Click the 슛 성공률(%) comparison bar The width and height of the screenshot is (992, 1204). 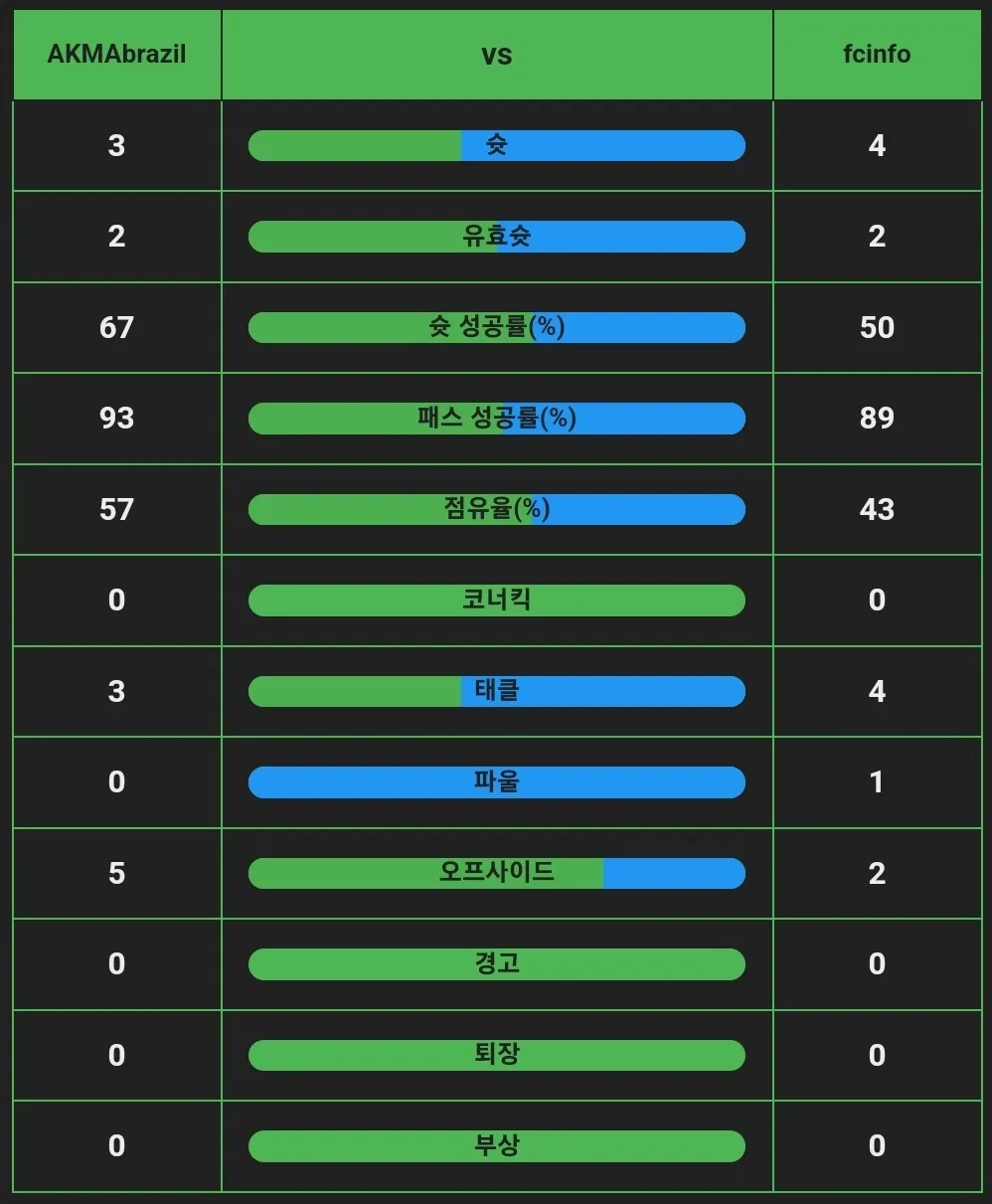tap(496, 327)
